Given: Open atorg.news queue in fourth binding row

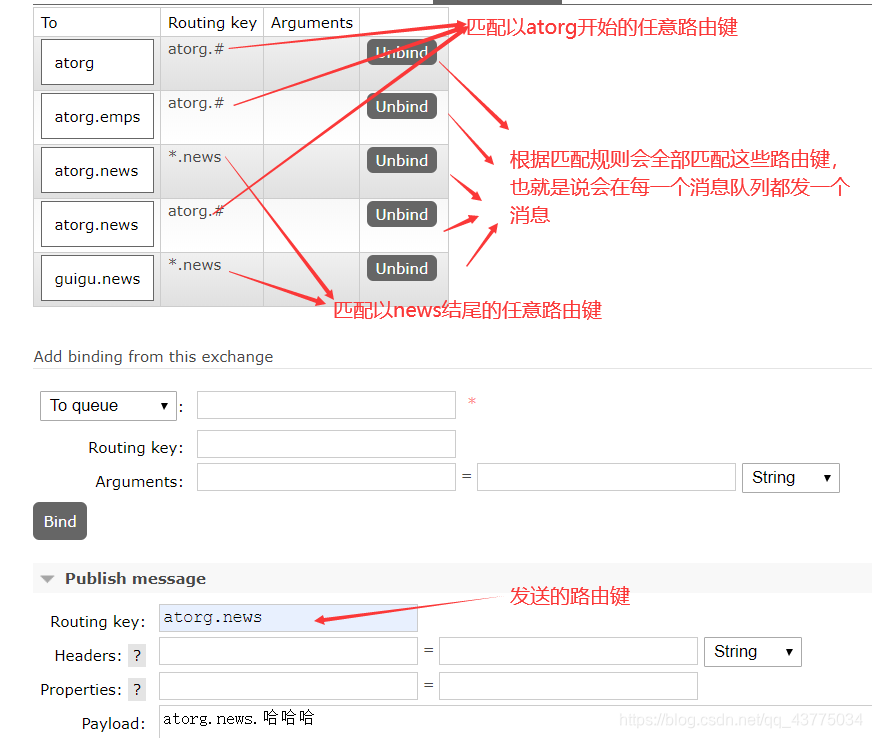Looking at the screenshot, I should [x=96, y=225].
